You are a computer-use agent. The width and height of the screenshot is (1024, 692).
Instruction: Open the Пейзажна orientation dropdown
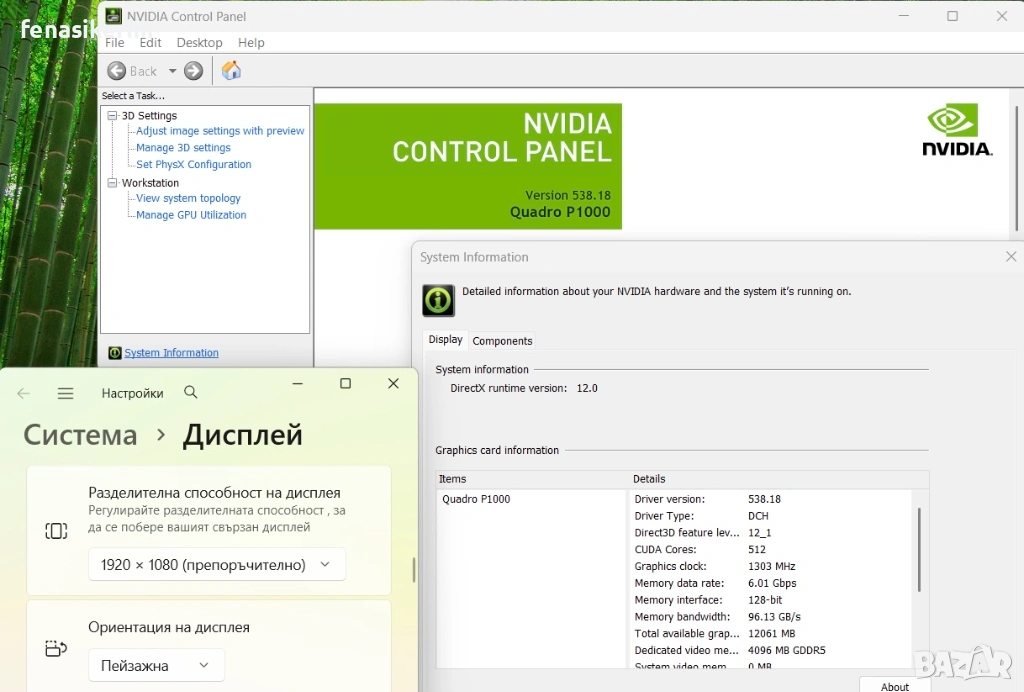tap(156, 665)
